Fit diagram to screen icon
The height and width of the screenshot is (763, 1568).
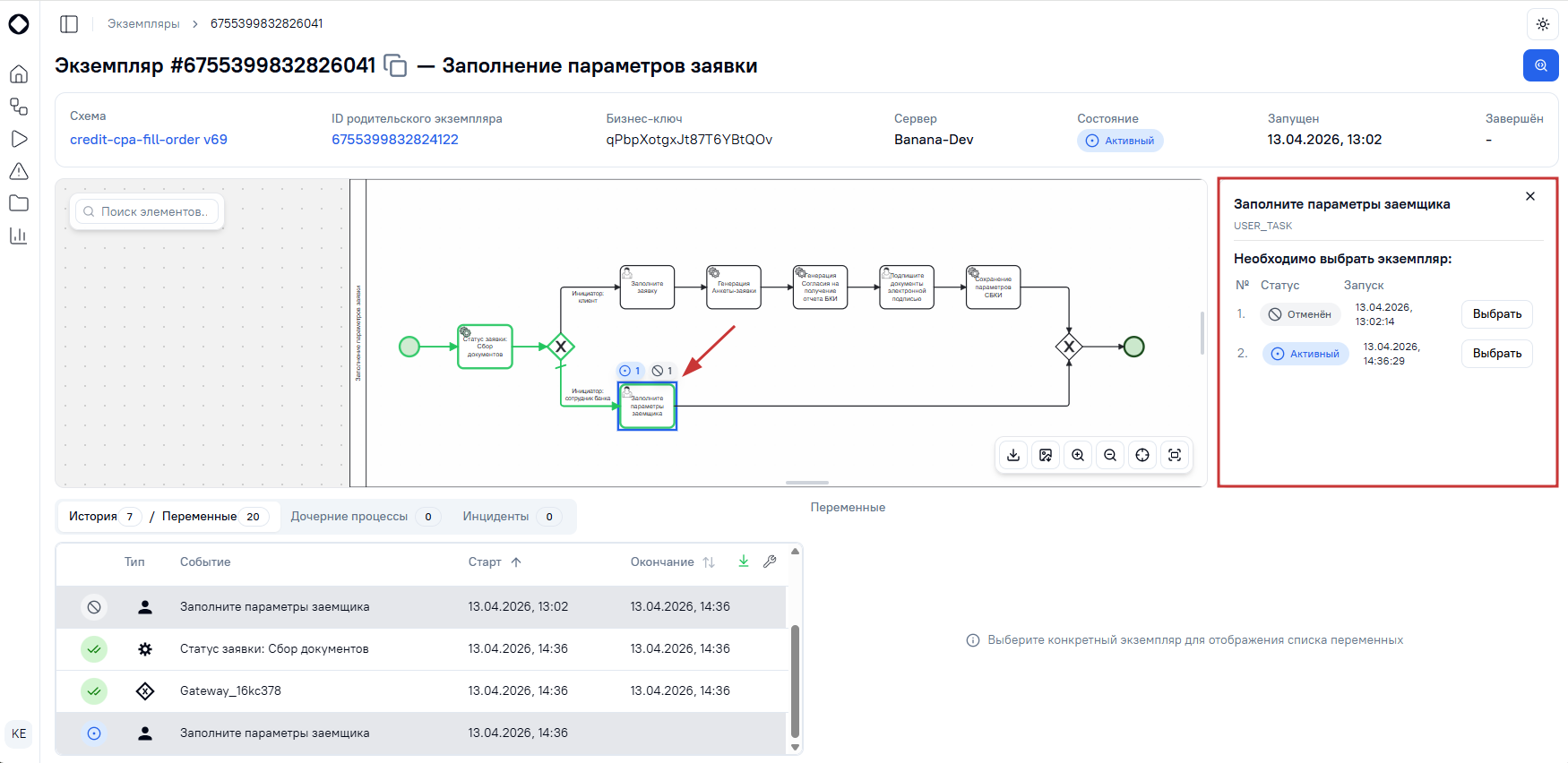[1175, 455]
